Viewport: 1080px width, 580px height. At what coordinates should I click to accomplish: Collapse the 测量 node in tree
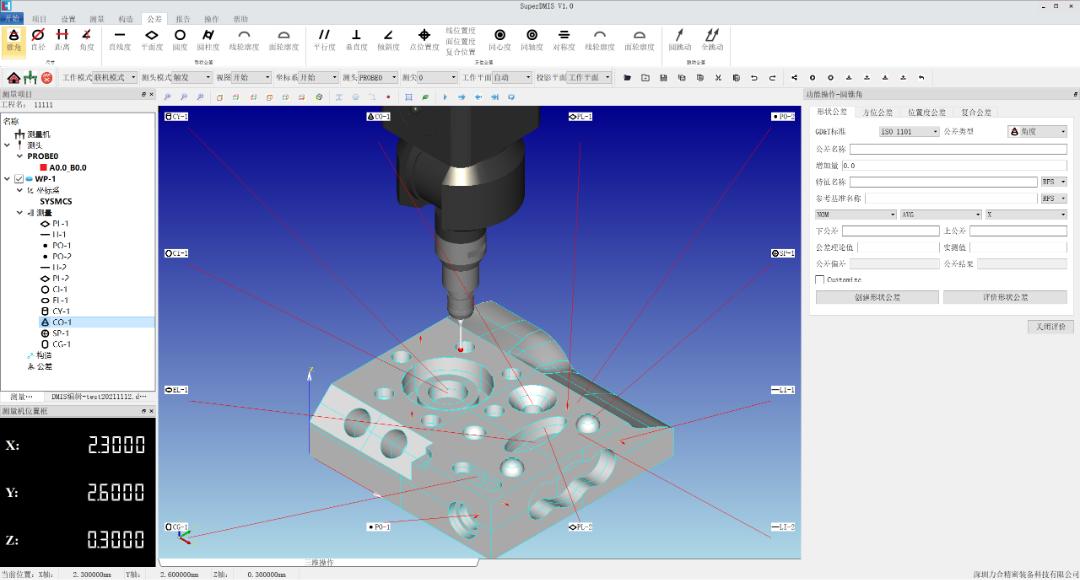coord(19,212)
